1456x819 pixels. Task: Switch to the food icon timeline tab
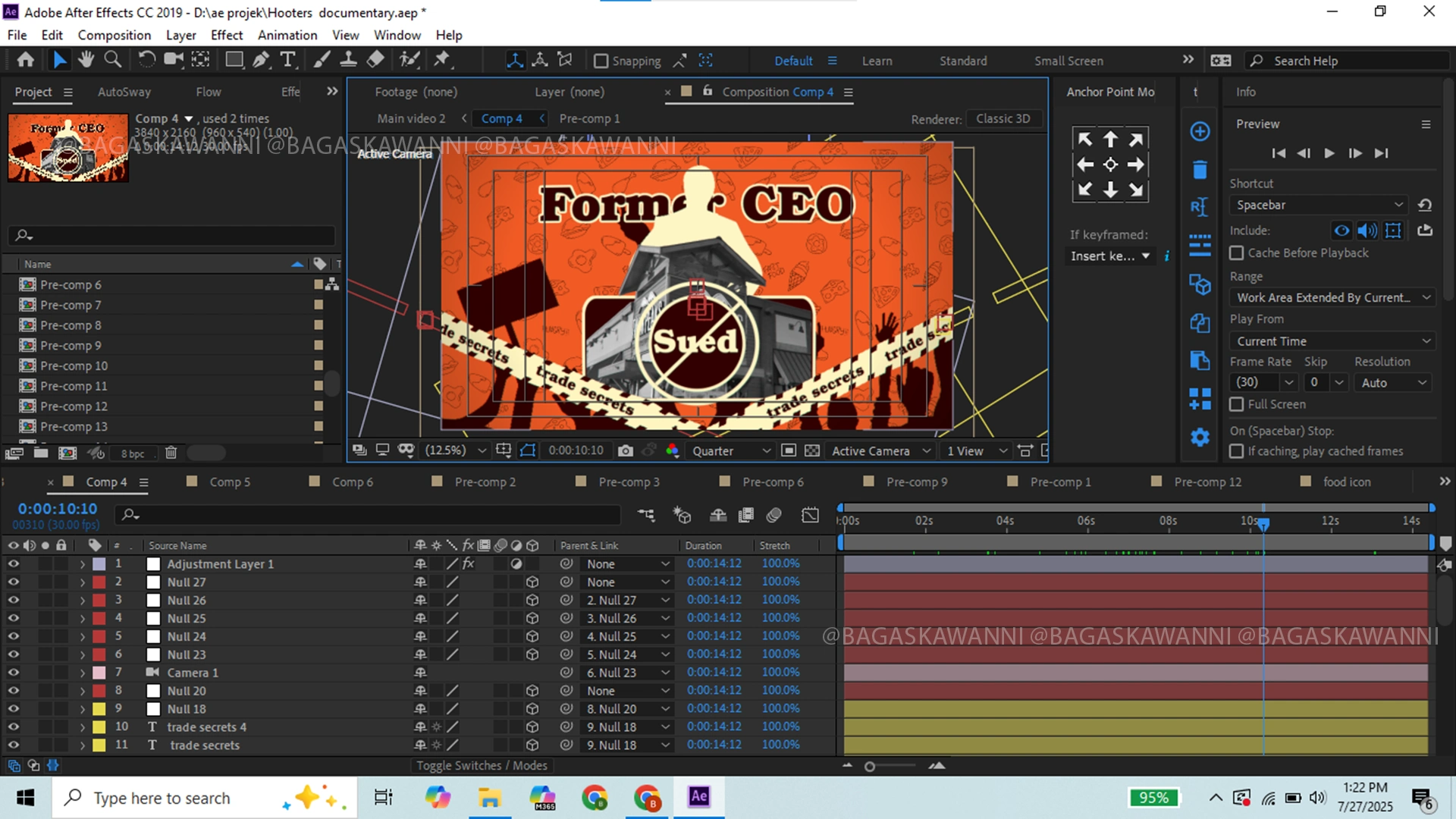tap(1346, 482)
